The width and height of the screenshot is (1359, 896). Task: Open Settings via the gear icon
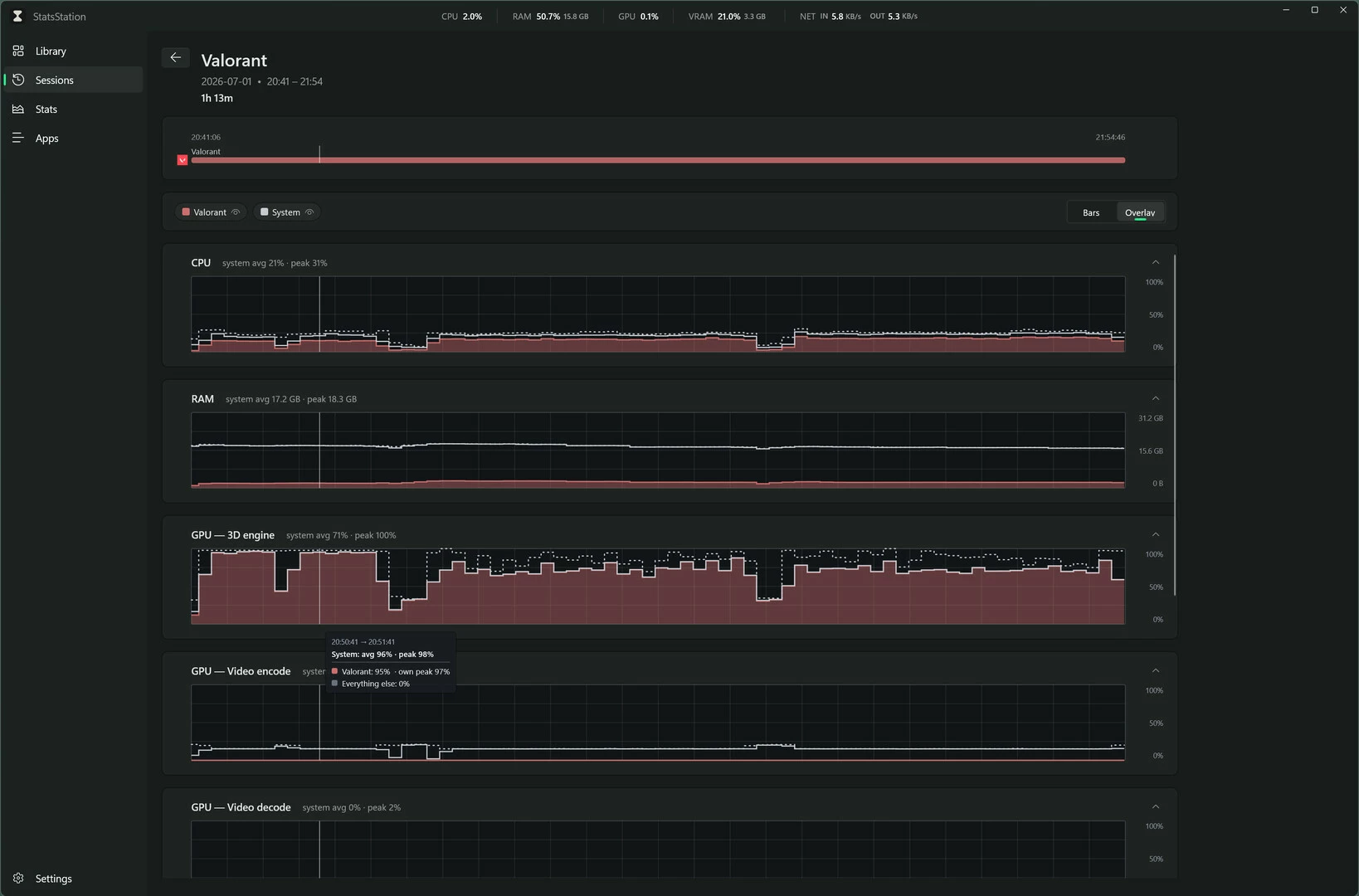[18, 878]
